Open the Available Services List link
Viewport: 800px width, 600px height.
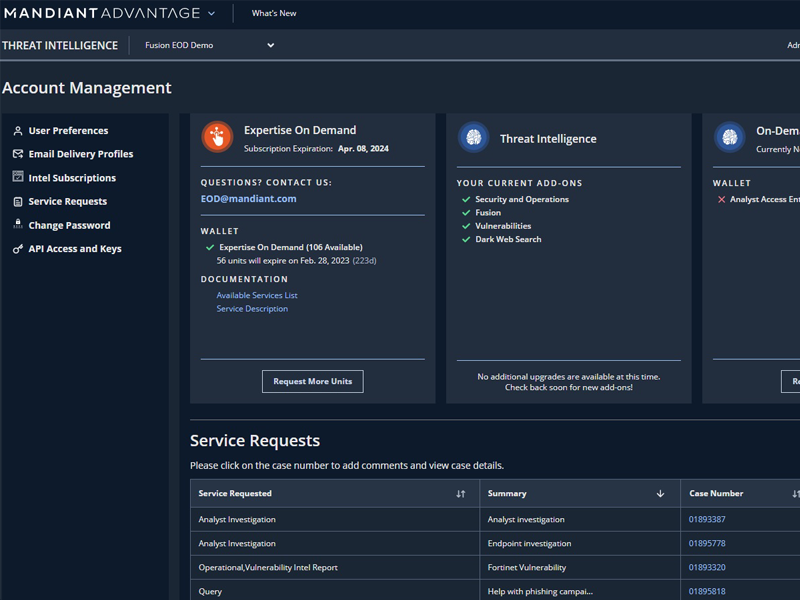click(257, 295)
